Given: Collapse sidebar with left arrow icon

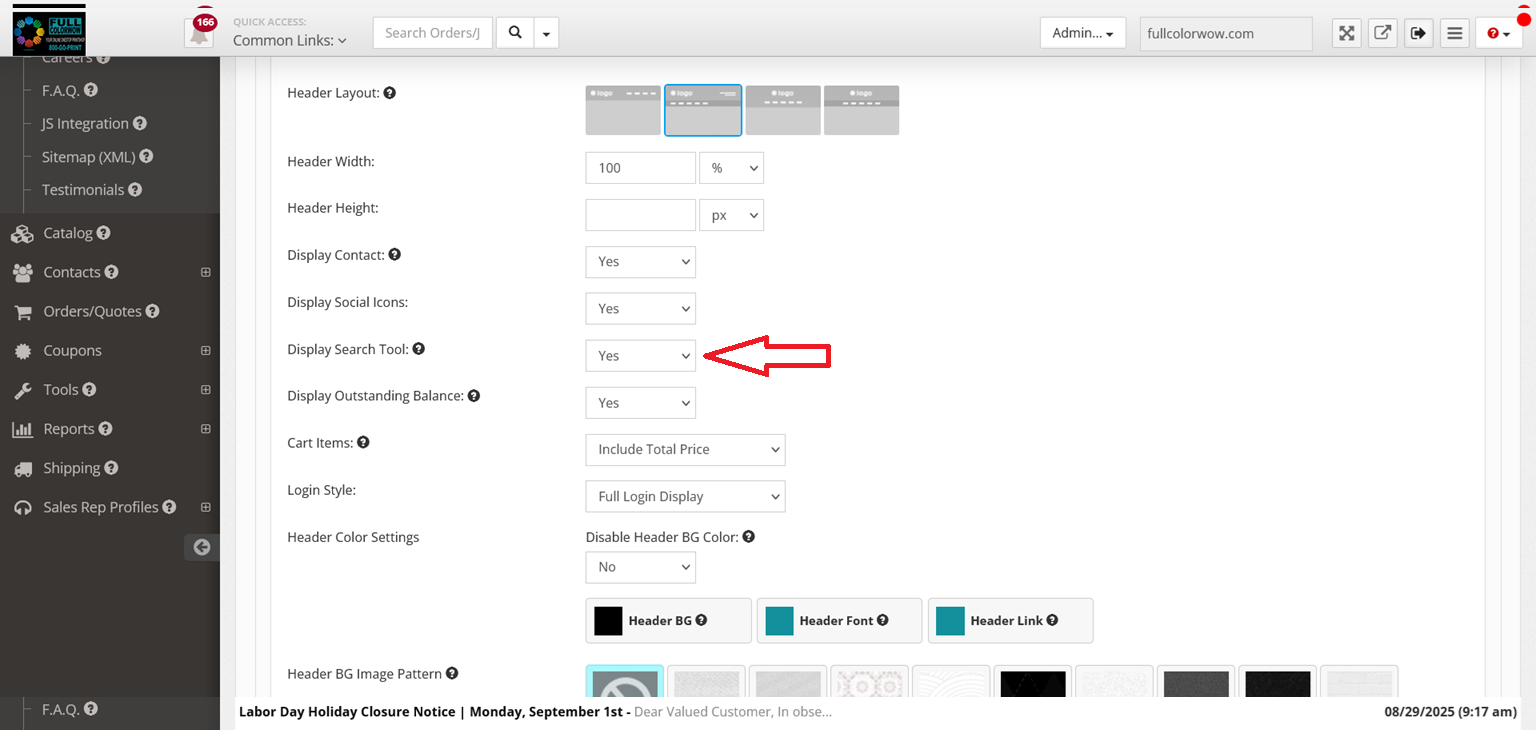Looking at the screenshot, I should pyautogui.click(x=202, y=547).
